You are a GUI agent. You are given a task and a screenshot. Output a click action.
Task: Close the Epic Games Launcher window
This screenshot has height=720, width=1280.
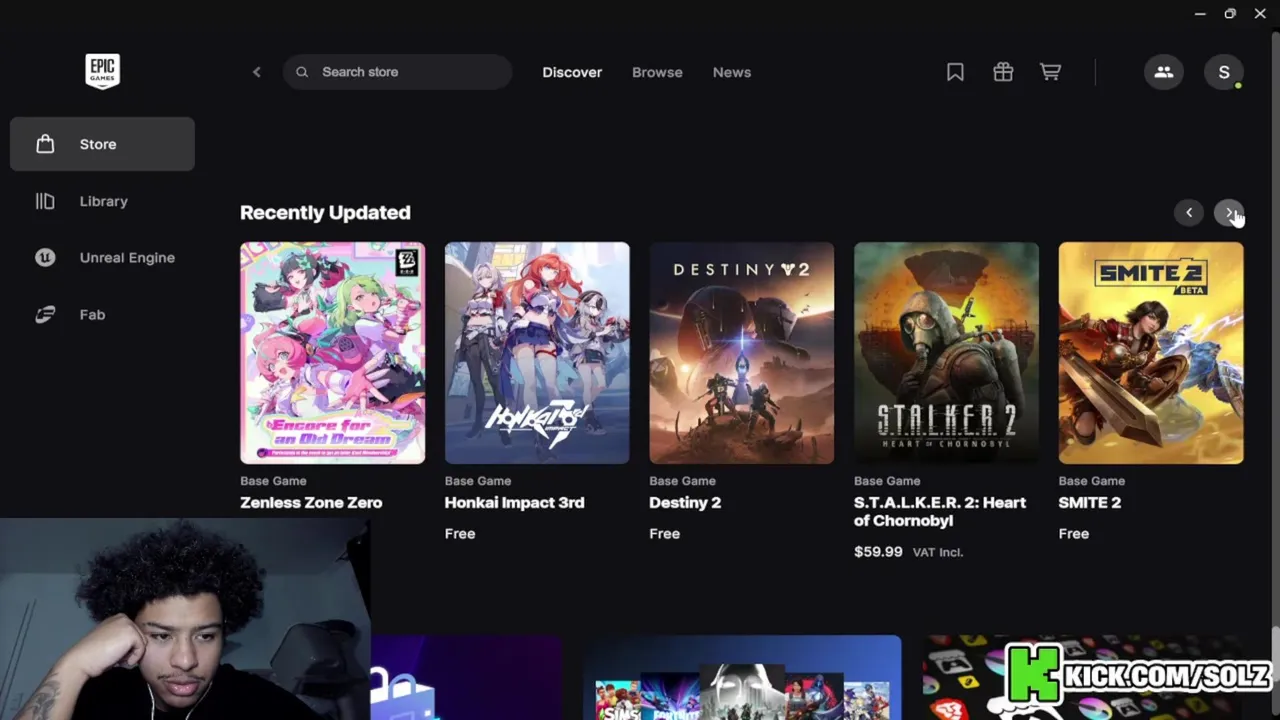tap(1260, 14)
